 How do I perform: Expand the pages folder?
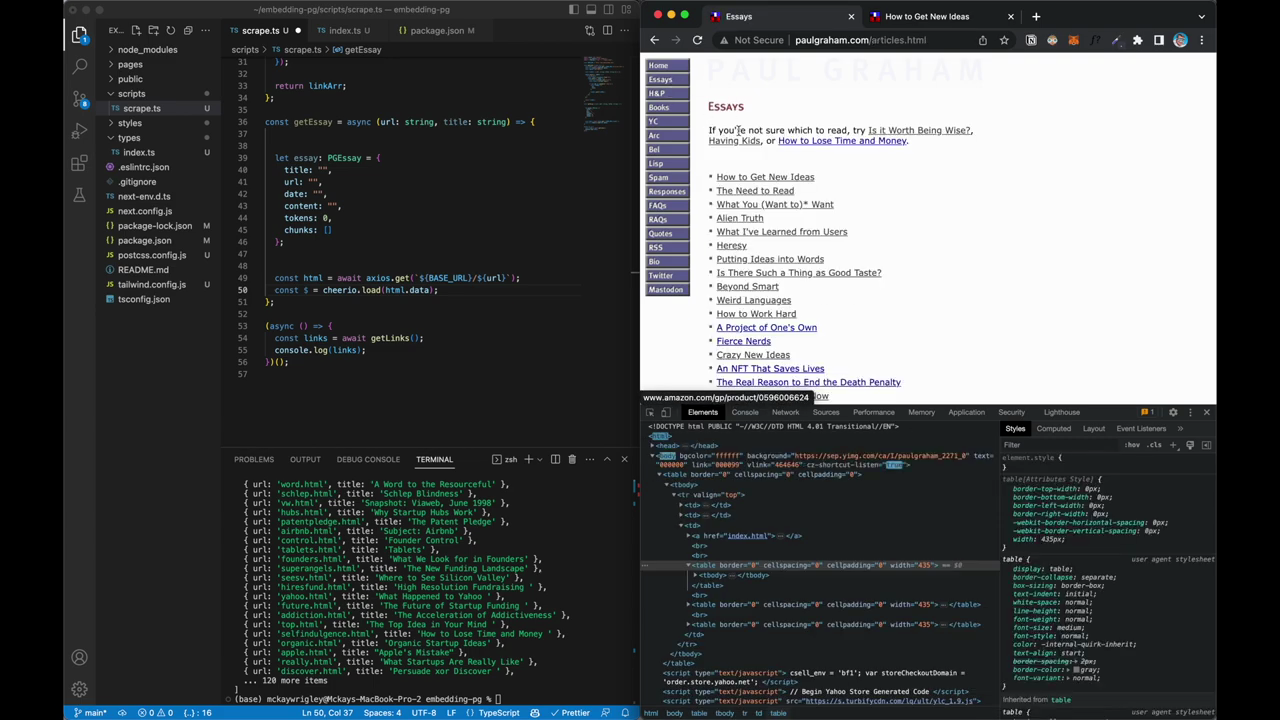point(130,64)
